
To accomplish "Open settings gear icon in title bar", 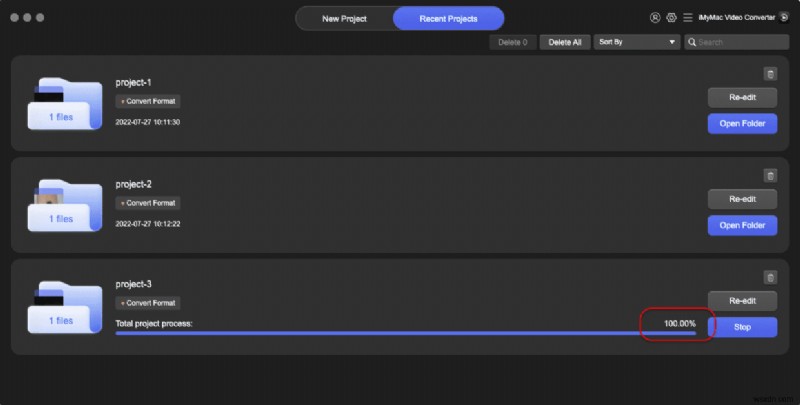I will click(x=671, y=17).
